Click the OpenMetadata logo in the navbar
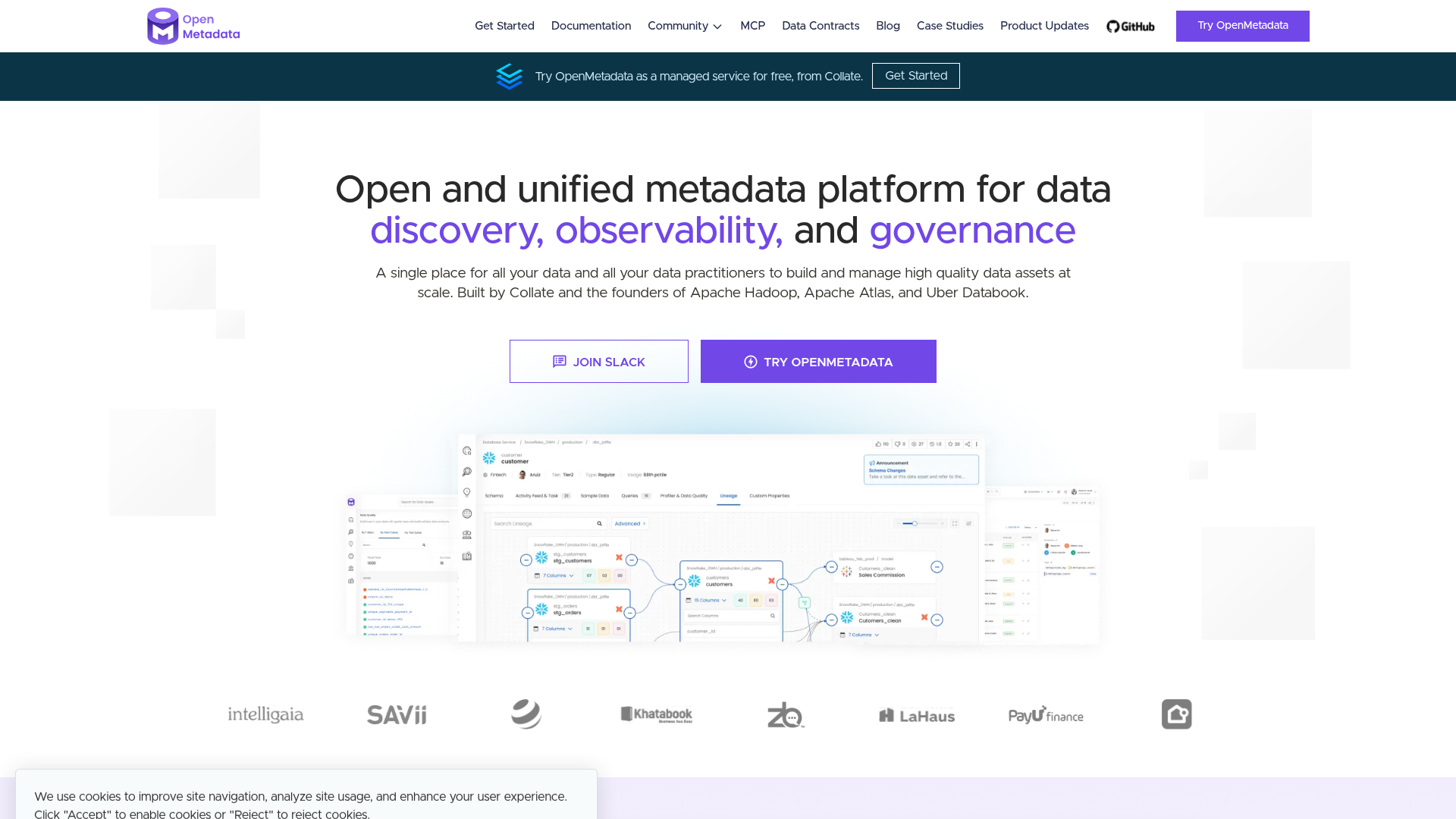Image resolution: width=1456 pixels, height=819 pixels. 193,25
